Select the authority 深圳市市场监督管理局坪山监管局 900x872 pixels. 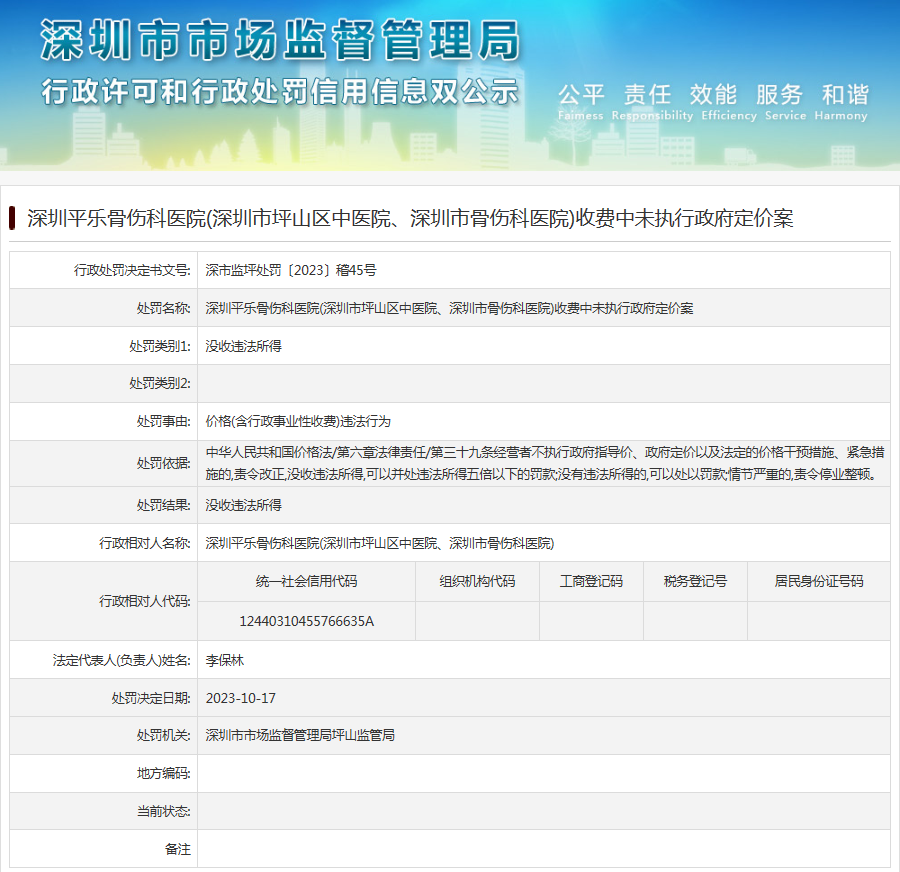tap(300, 735)
